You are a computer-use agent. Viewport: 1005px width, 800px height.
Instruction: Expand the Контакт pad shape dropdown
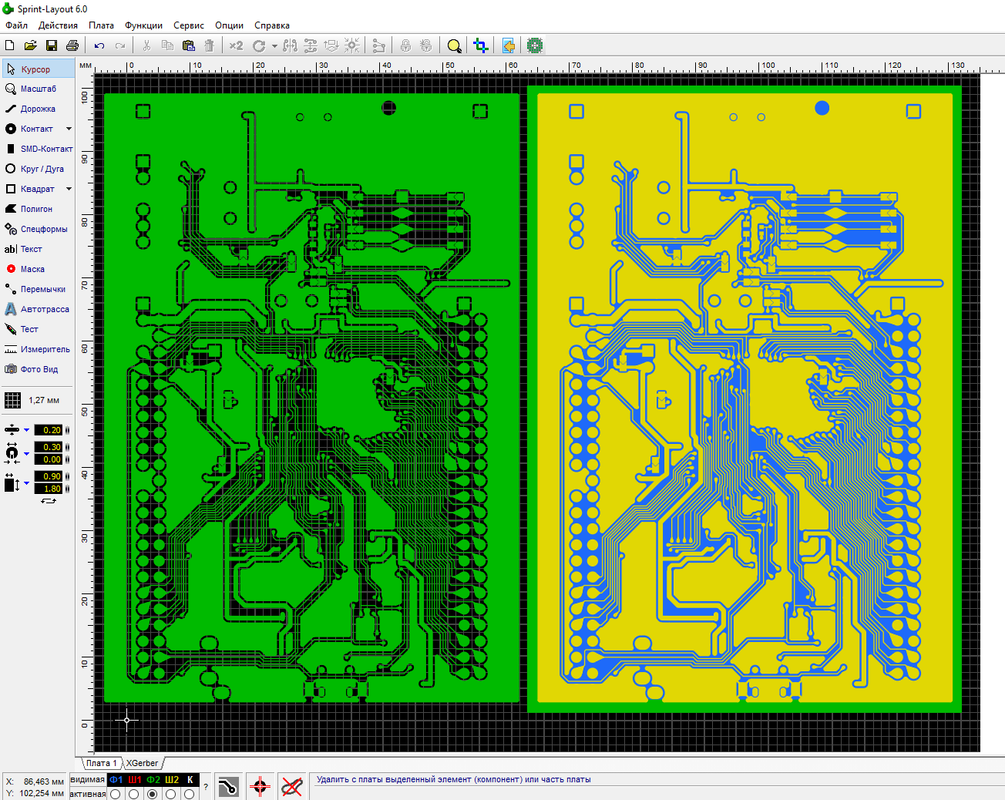69,129
